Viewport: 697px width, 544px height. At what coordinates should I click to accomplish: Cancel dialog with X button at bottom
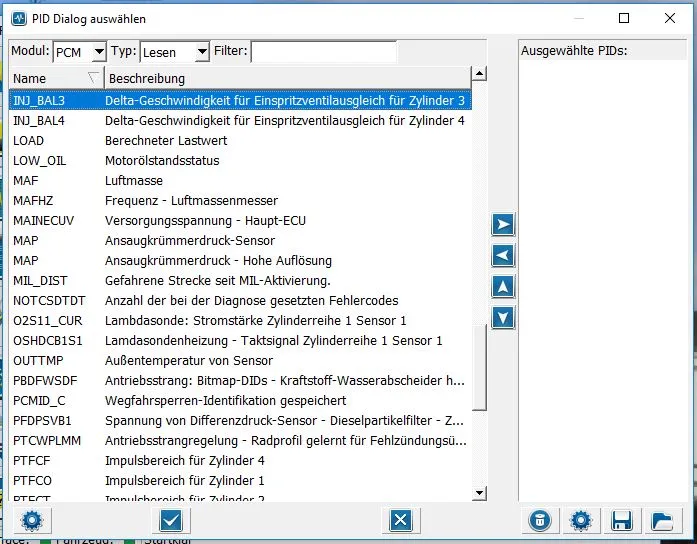[400, 520]
